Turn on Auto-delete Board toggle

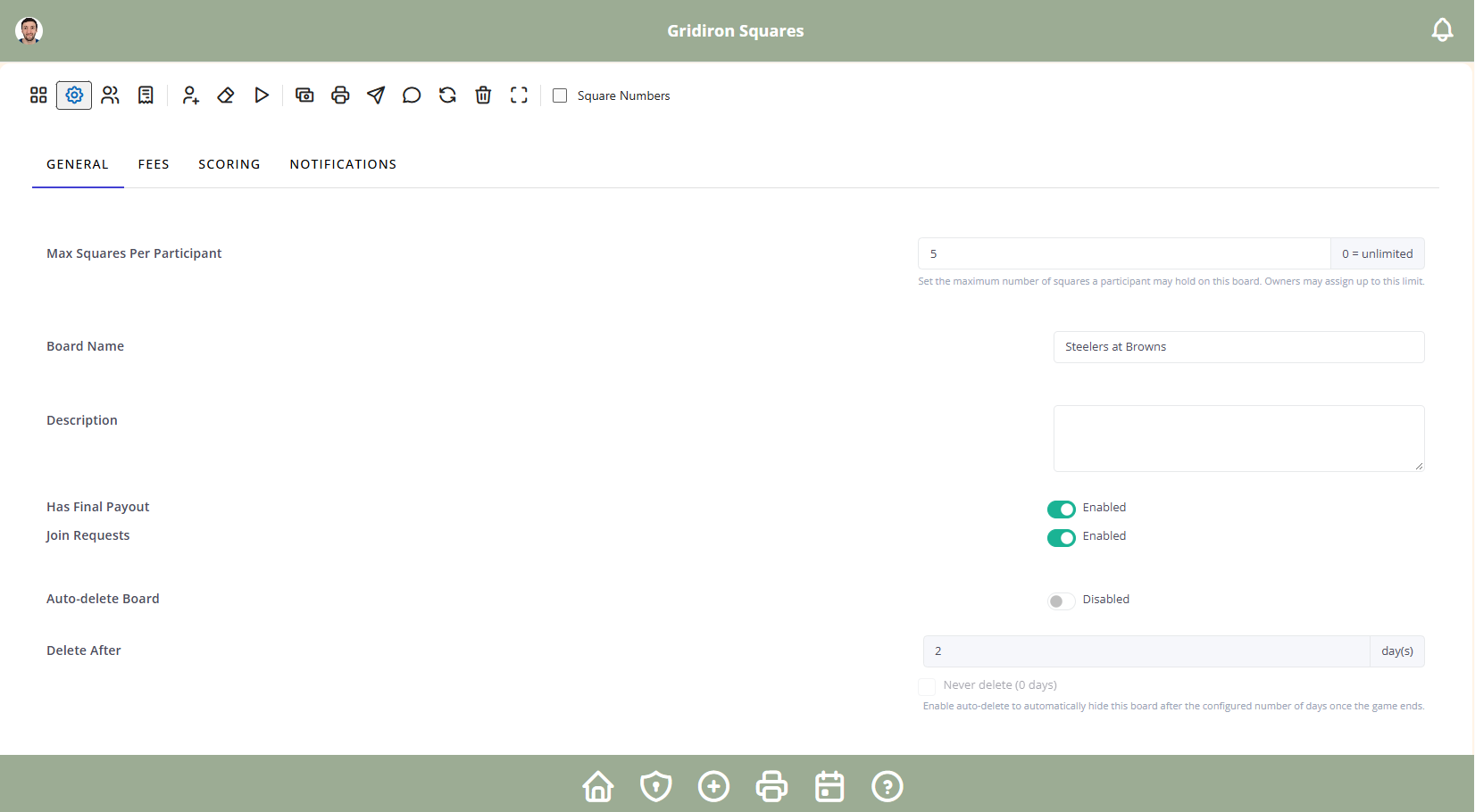[1062, 601]
